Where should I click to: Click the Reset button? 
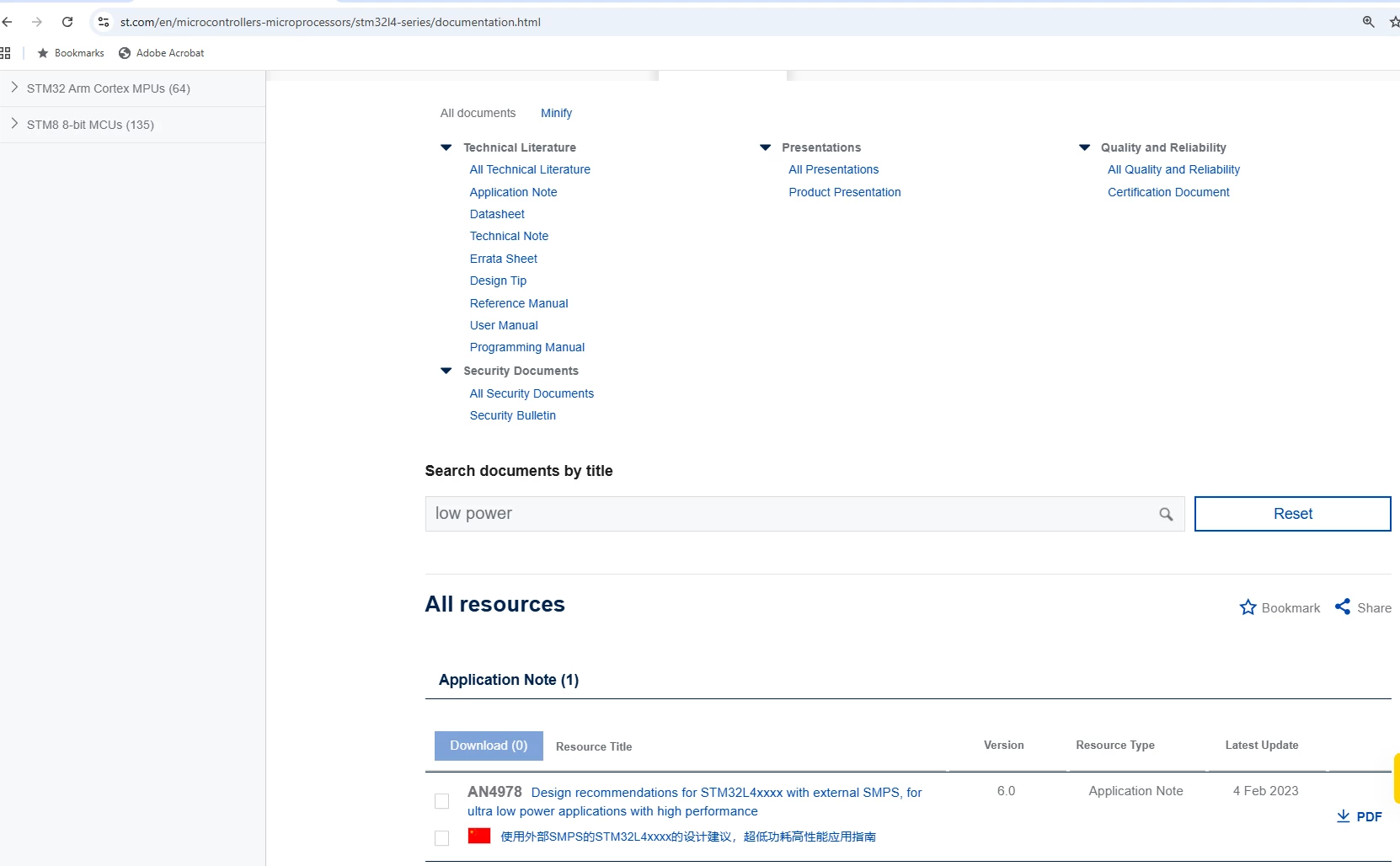pyautogui.click(x=1292, y=514)
